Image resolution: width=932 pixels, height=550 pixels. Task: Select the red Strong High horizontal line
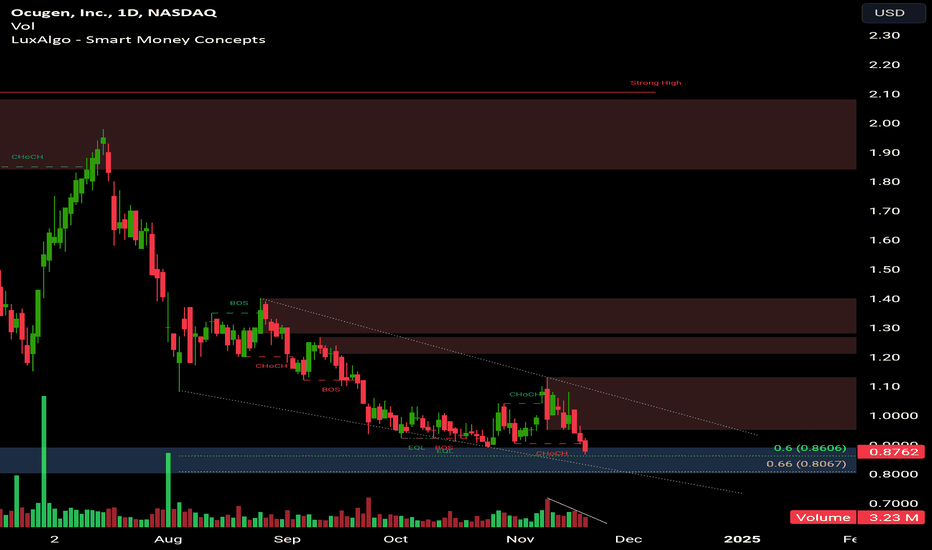(328, 92)
